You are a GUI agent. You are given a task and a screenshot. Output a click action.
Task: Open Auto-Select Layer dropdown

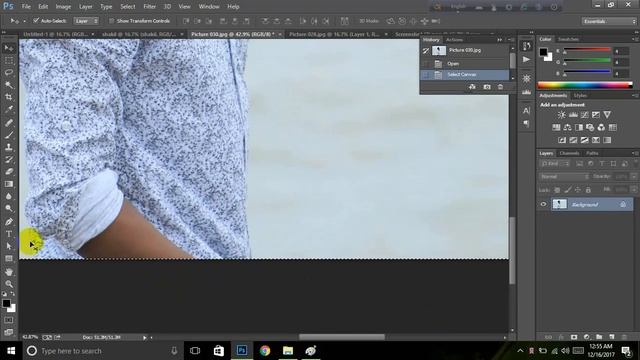(x=86, y=21)
